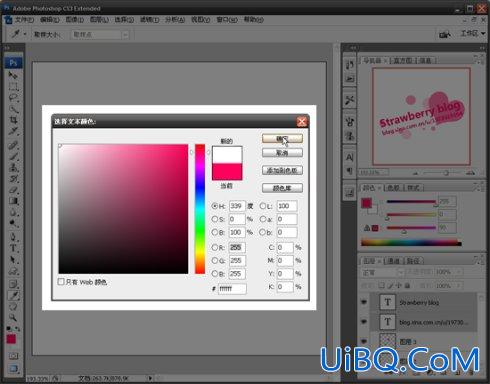Image resolution: width=490 pixels, height=384 pixels.
Task: Open the Color Libraries button
Action: 282,188
